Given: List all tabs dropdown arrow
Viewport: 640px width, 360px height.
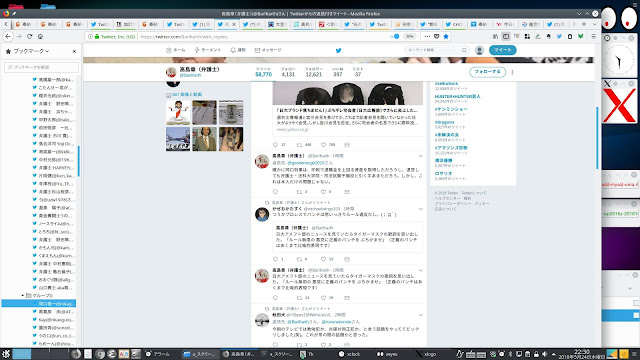Looking at the screenshot, I should click(594, 24).
